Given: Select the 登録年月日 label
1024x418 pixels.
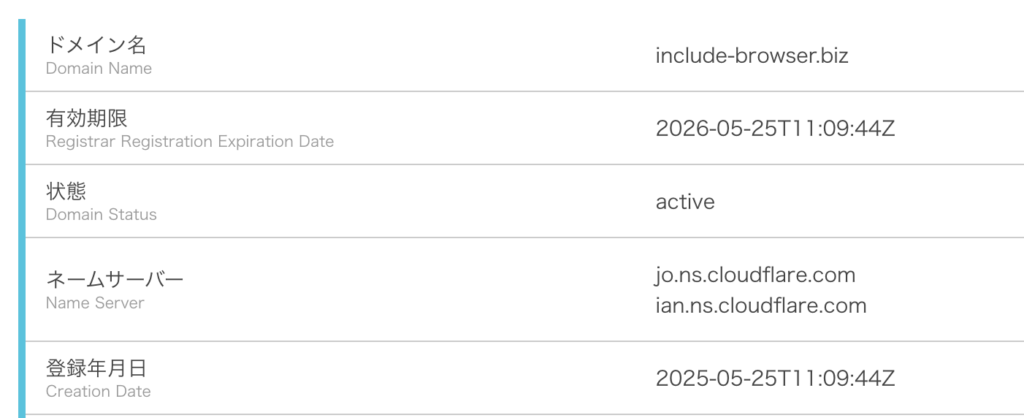Looking at the screenshot, I should (x=97, y=368).
